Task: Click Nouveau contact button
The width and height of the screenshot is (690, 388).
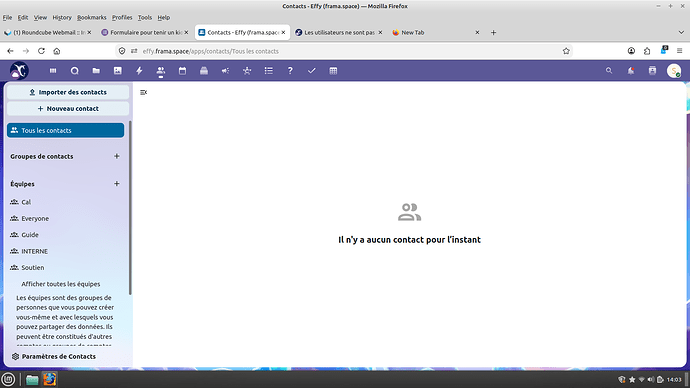Action: coord(68,109)
